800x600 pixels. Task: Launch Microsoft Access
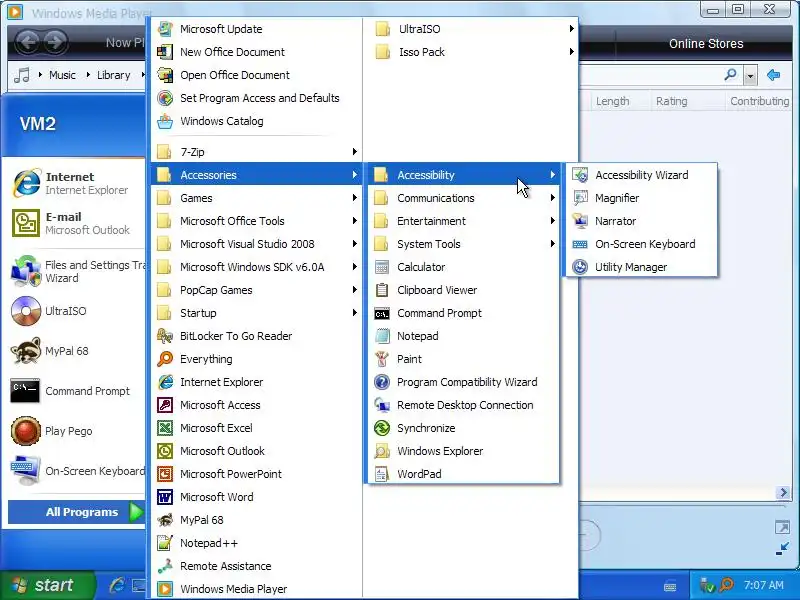(x=257, y=405)
